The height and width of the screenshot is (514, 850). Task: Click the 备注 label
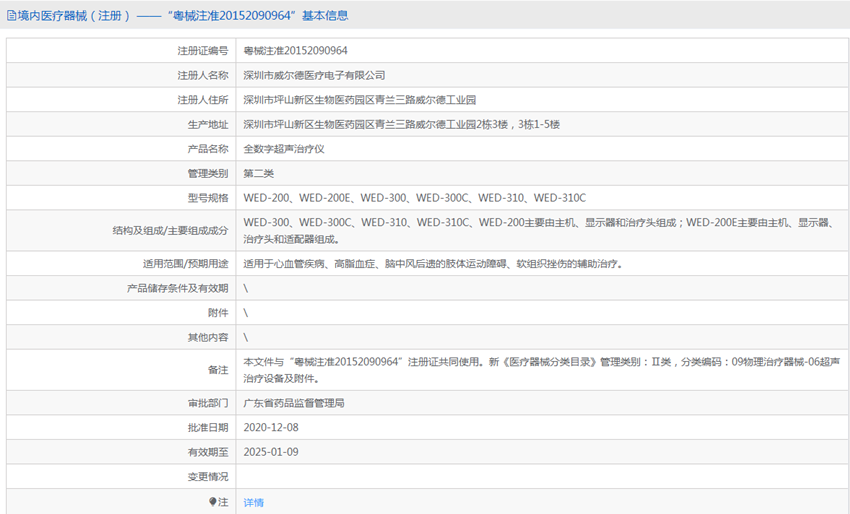(218, 370)
